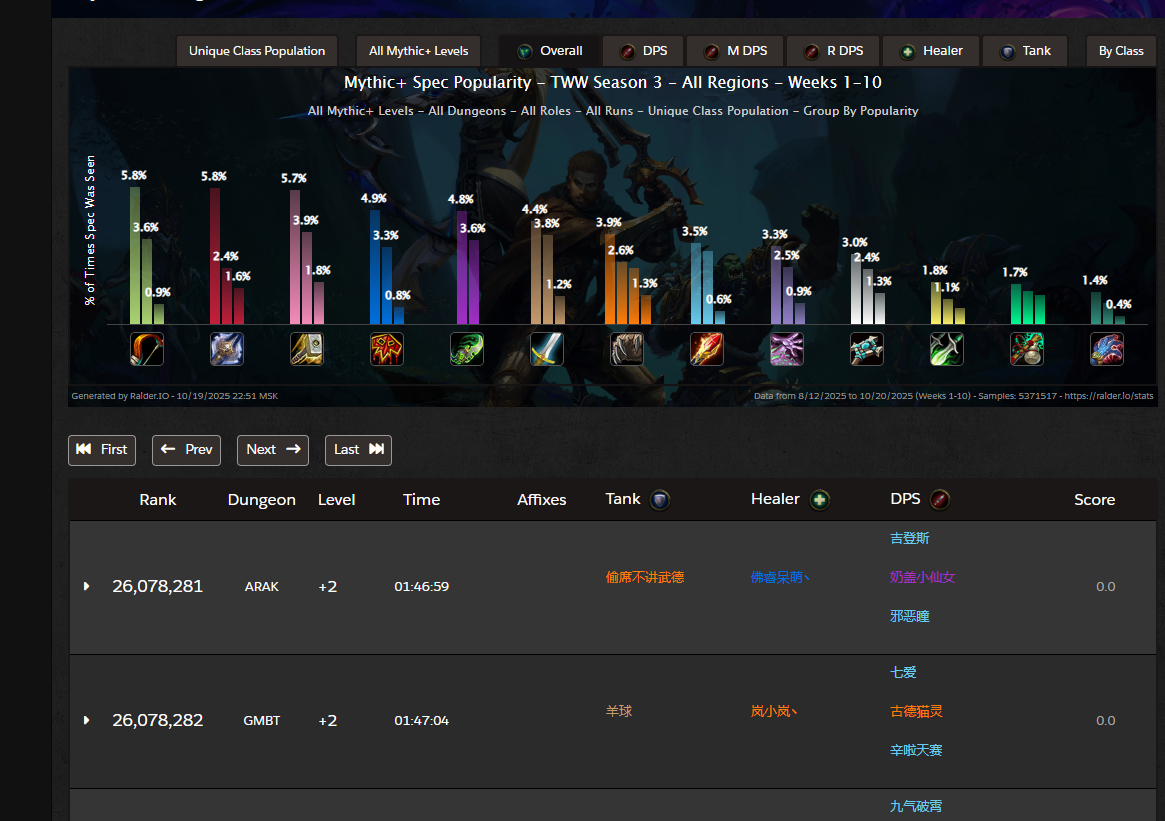Click the ARAK dungeon cell
The image size is (1165, 821).
coord(262,587)
